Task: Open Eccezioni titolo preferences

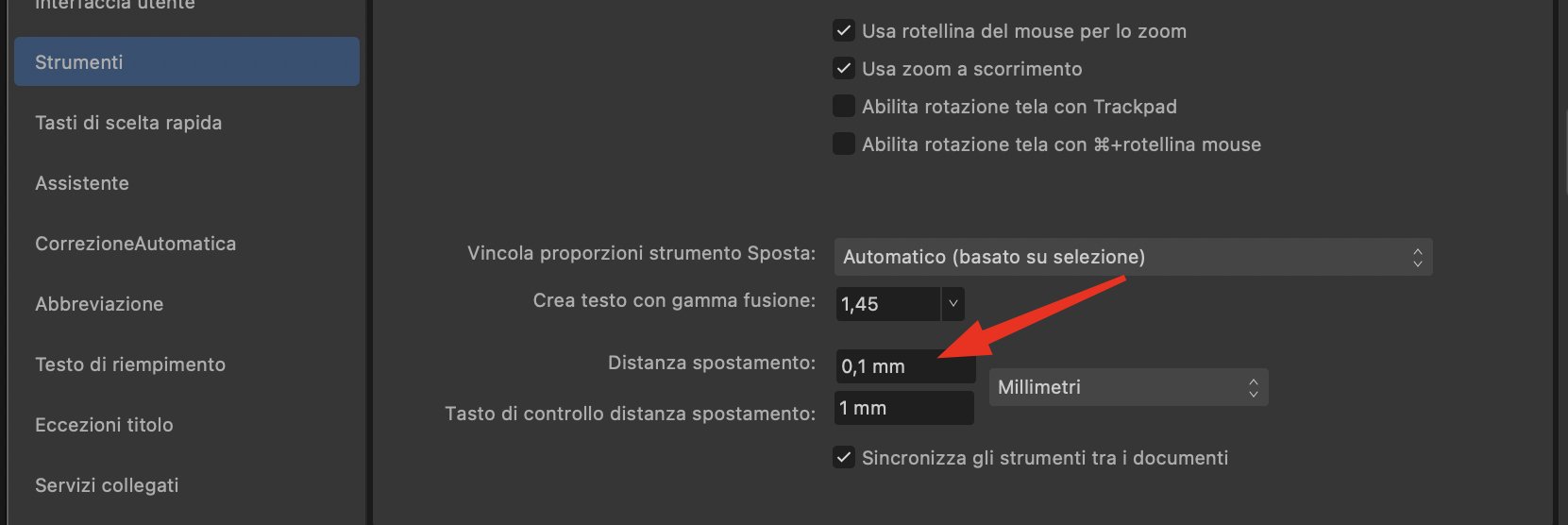Action: click(x=187, y=425)
